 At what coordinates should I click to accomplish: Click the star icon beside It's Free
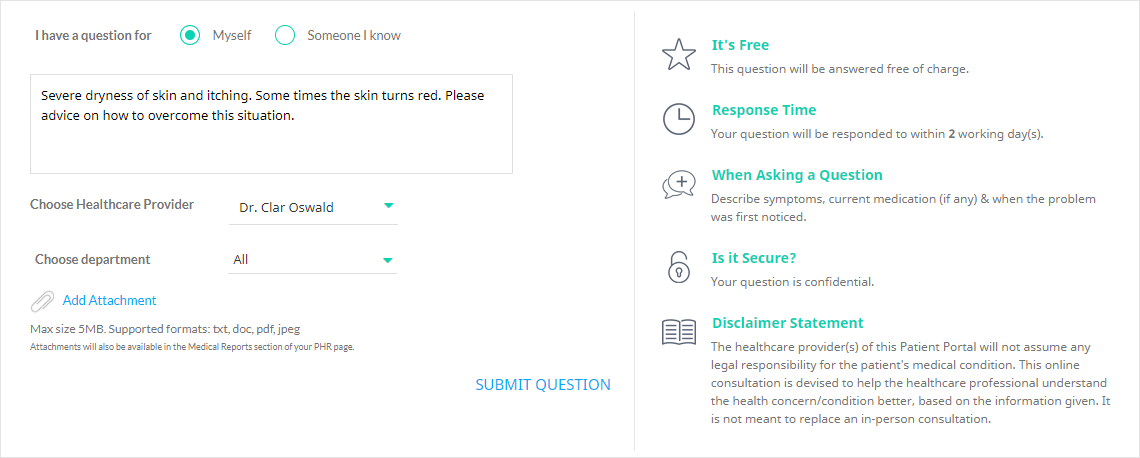point(678,56)
